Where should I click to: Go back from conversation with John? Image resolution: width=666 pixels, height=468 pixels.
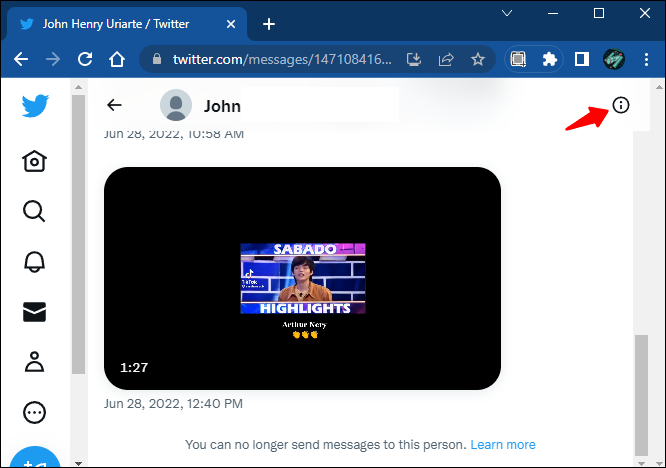pyautogui.click(x=114, y=105)
